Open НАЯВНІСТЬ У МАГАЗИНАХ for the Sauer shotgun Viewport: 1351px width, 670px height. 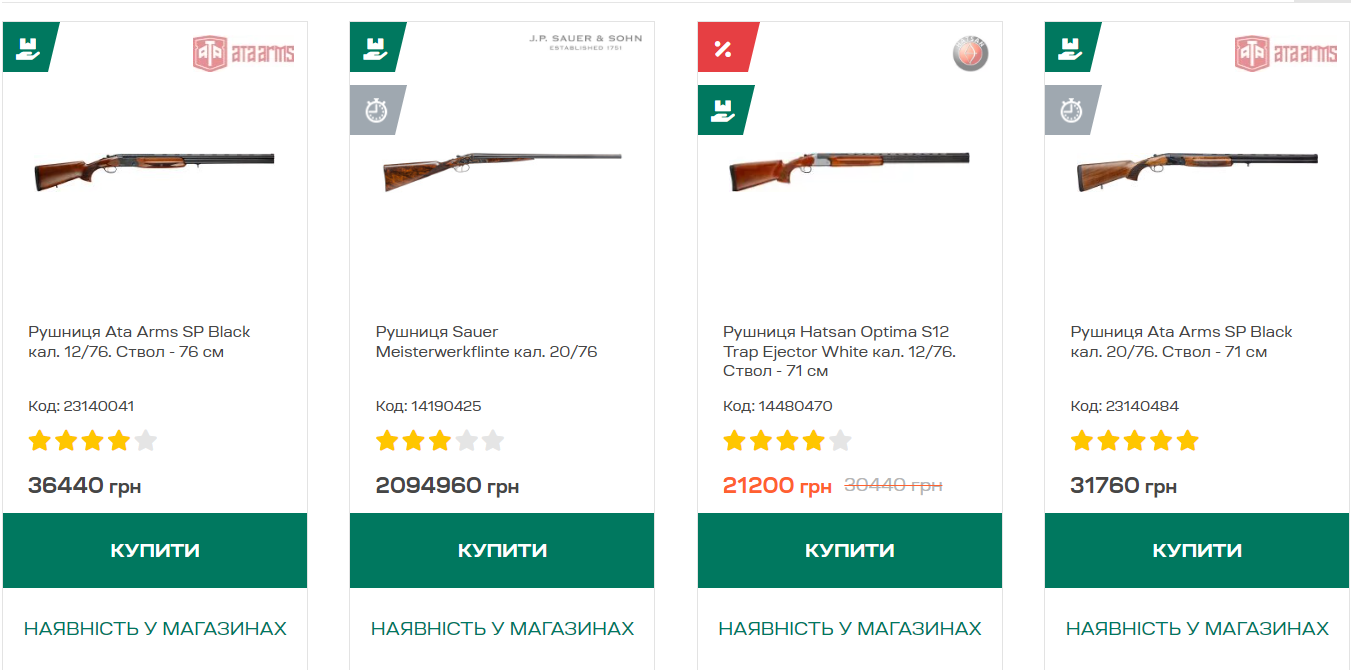point(502,629)
